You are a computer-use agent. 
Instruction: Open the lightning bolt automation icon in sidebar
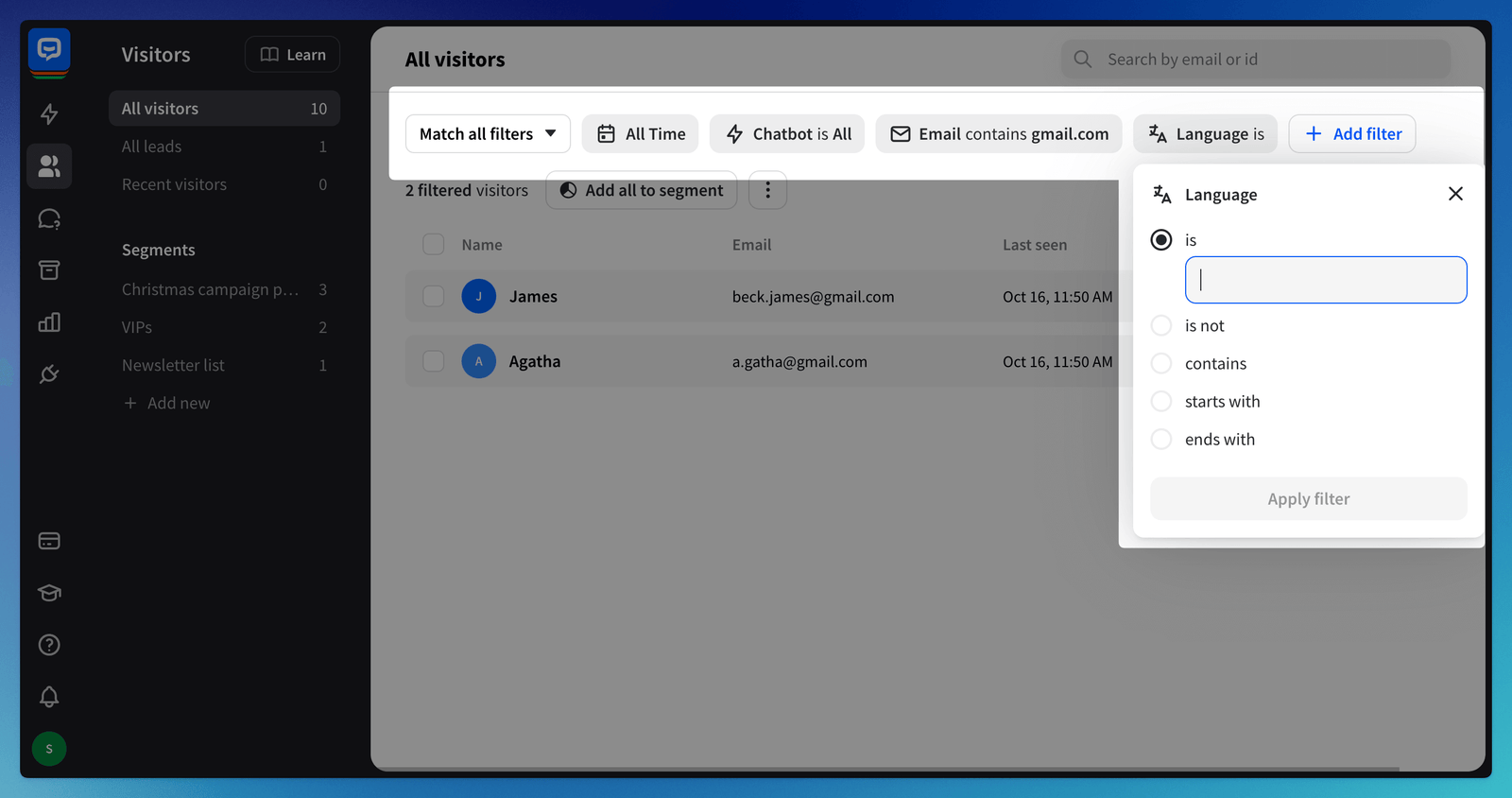click(x=49, y=114)
